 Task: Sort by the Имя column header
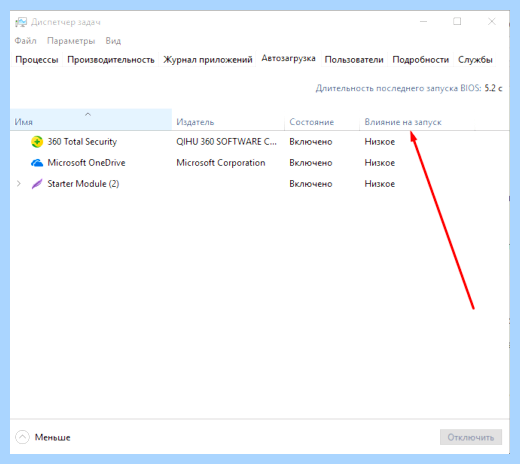(x=91, y=119)
